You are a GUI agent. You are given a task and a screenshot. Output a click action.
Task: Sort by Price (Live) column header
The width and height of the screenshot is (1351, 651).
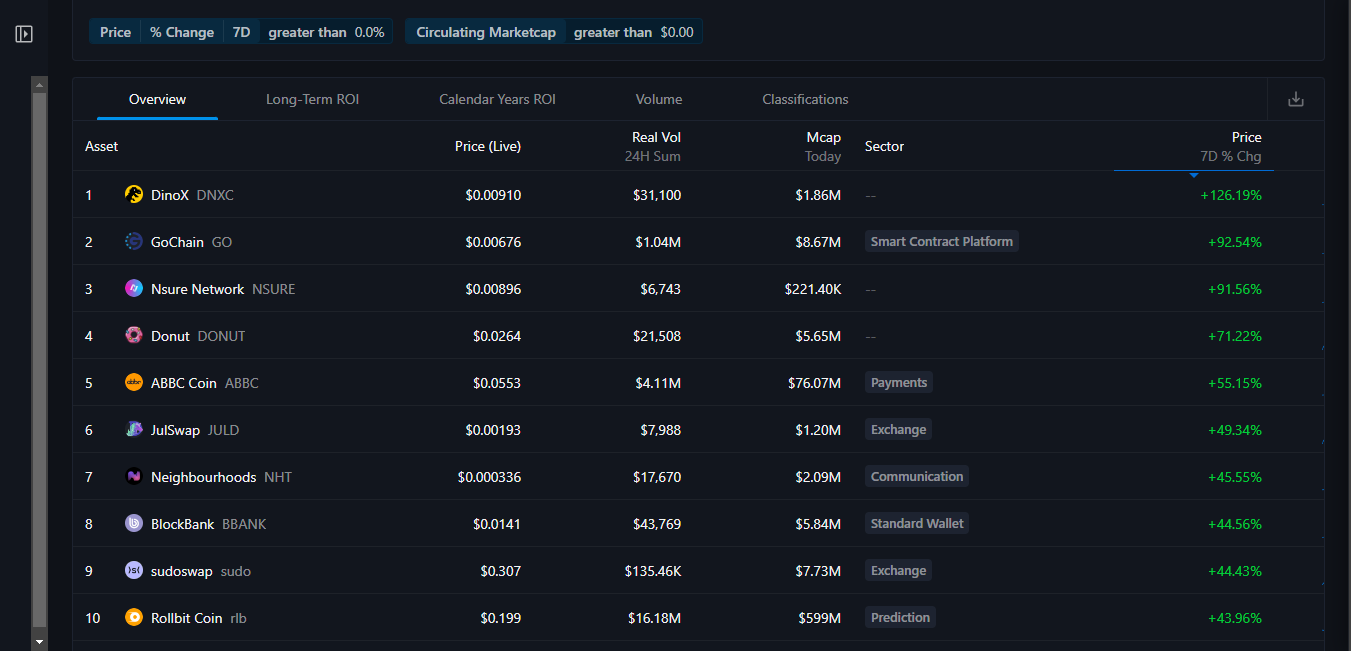[x=488, y=146]
